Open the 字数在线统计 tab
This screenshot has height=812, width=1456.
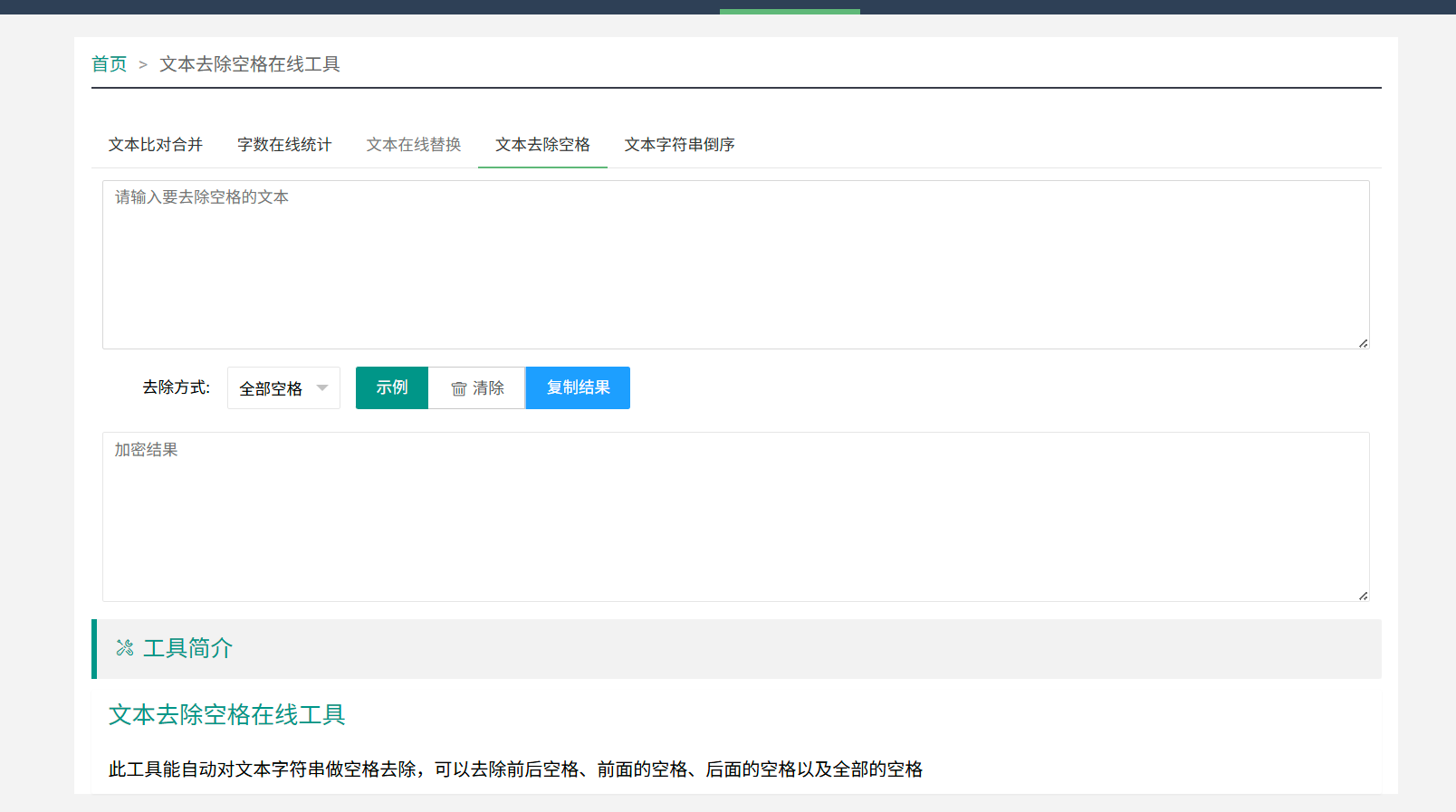pos(284,145)
